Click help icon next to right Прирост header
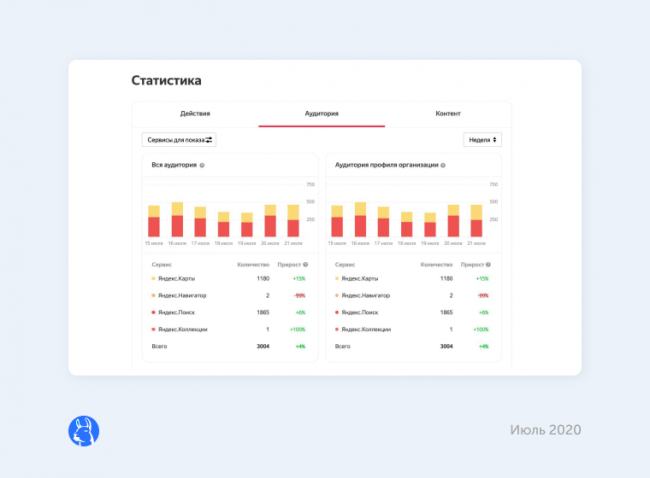The height and width of the screenshot is (478, 650). 489,264
